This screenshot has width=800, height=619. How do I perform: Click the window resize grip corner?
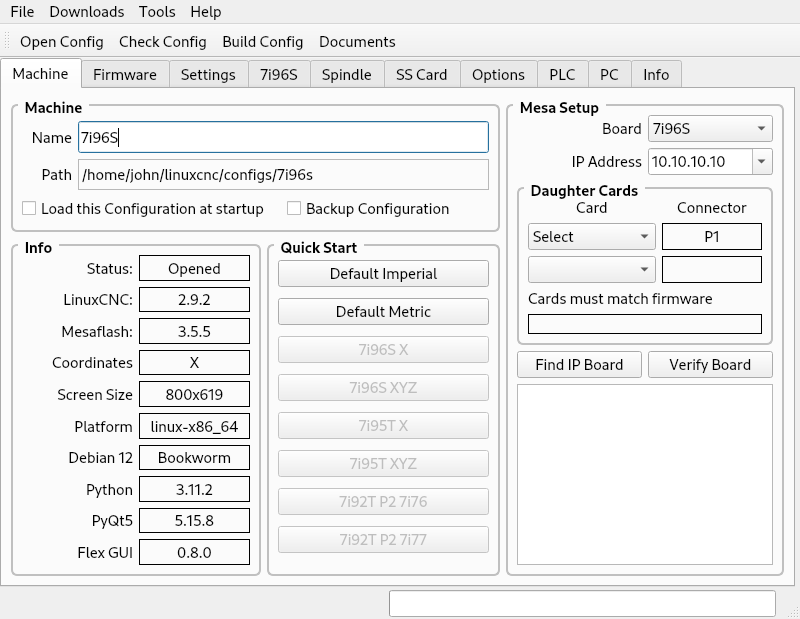[794, 612]
